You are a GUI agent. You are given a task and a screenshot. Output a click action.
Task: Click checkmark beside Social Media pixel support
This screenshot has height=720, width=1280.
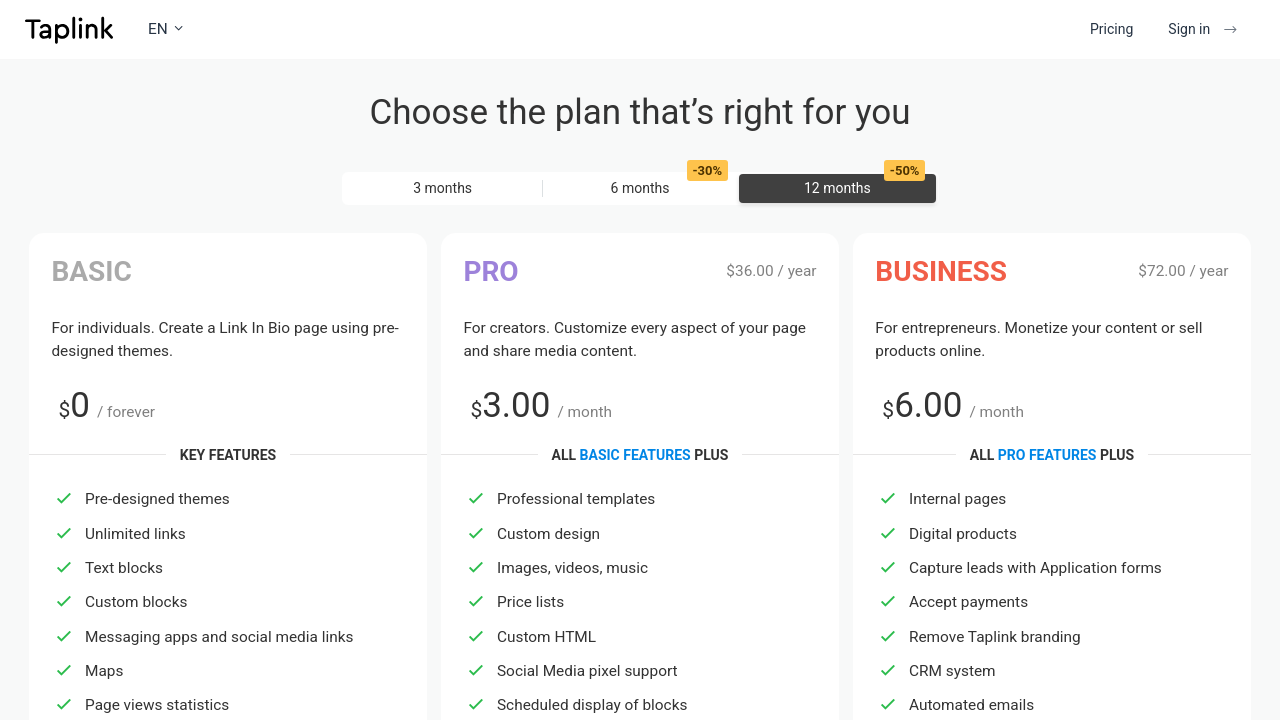[476, 671]
